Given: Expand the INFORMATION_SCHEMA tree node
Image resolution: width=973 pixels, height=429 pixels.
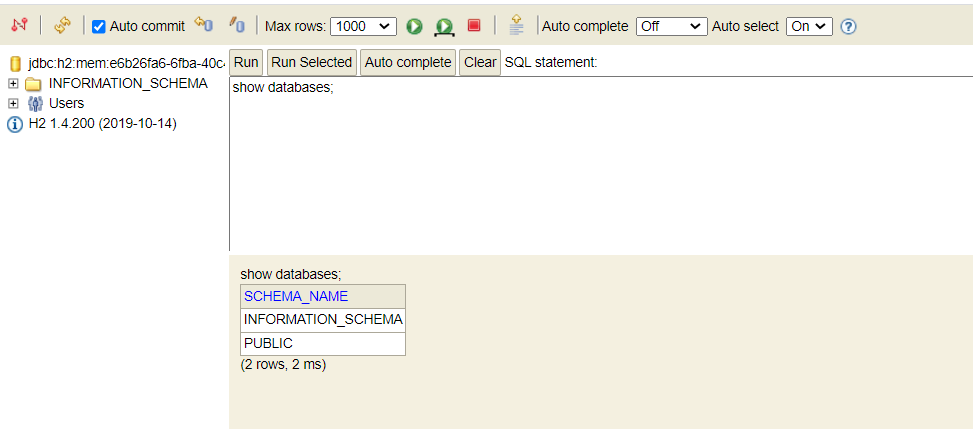Looking at the screenshot, I should tap(13, 84).
